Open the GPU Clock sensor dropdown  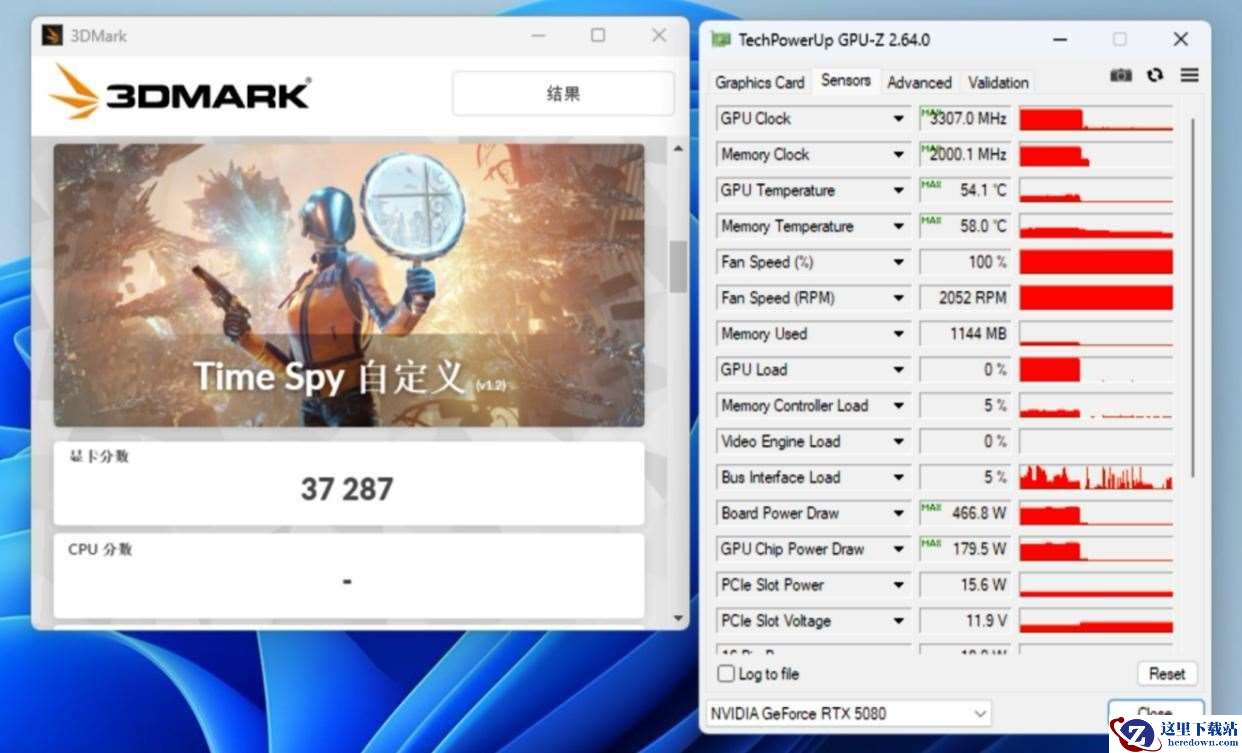click(898, 118)
